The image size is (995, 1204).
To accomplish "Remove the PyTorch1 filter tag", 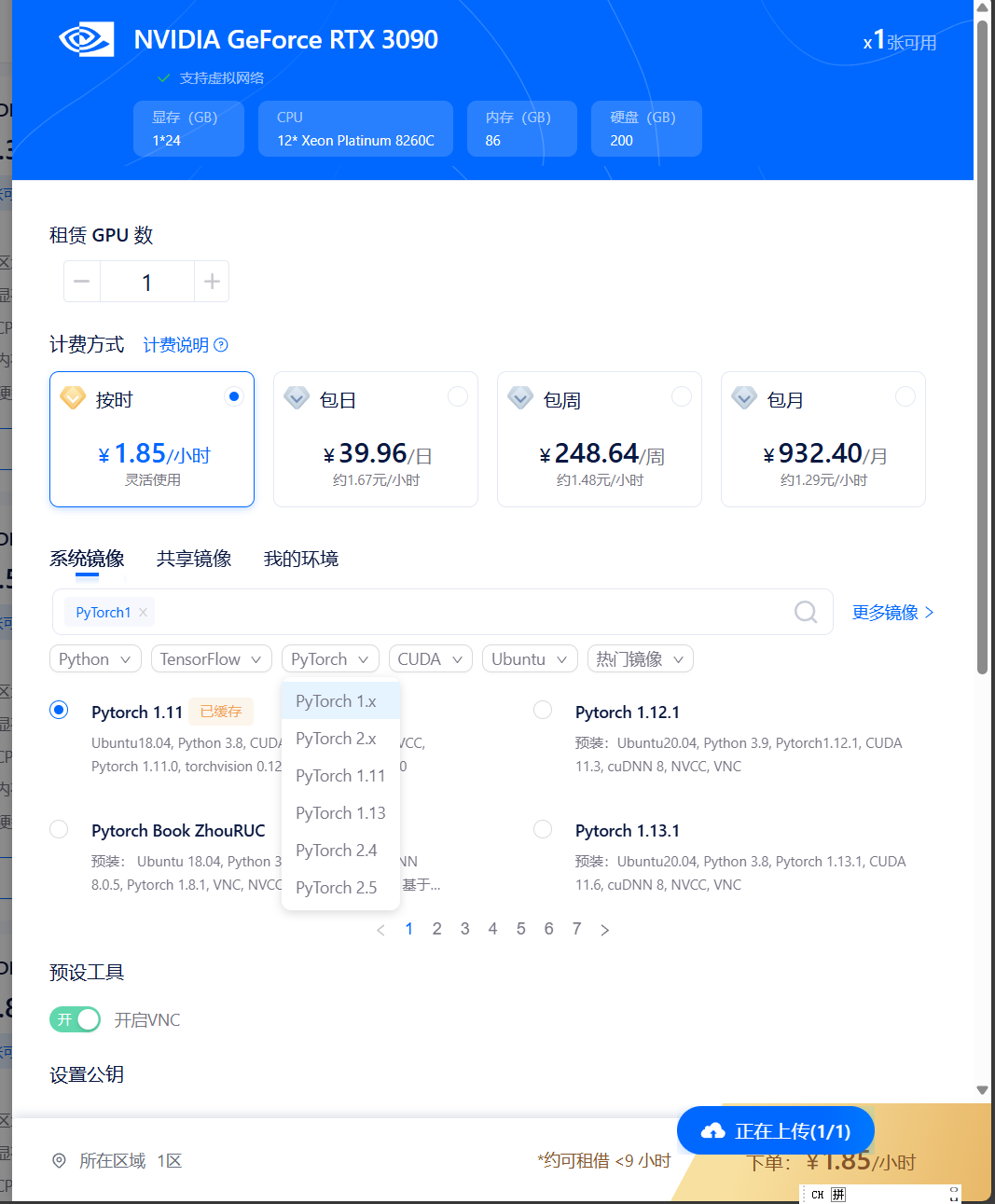I will pos(143,613).
